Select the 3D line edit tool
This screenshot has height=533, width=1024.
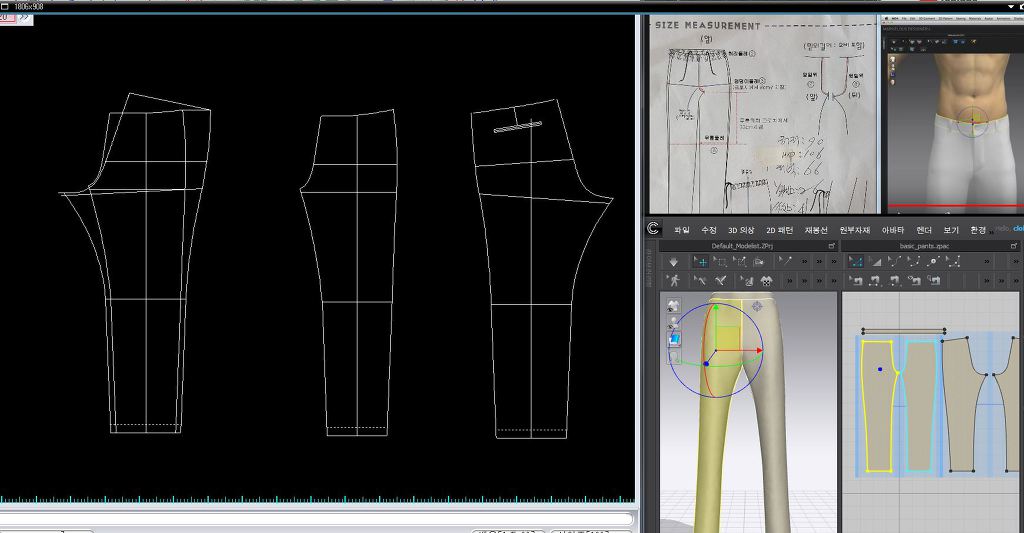coord(786,261)
